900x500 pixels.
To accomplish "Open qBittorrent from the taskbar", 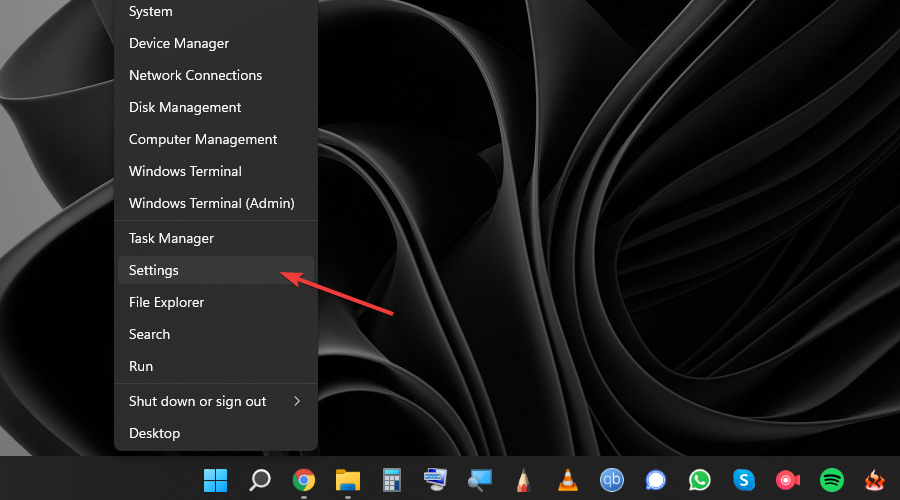I will point(611,480).
